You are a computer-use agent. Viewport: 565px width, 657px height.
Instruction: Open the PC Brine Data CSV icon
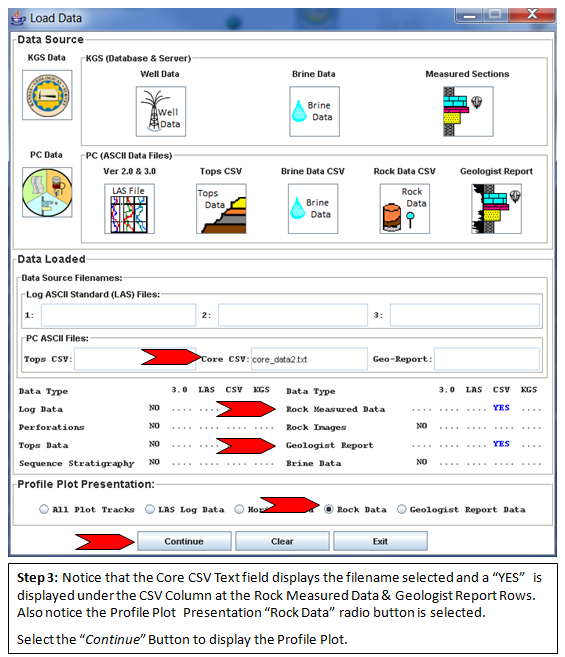coord(313,209)
